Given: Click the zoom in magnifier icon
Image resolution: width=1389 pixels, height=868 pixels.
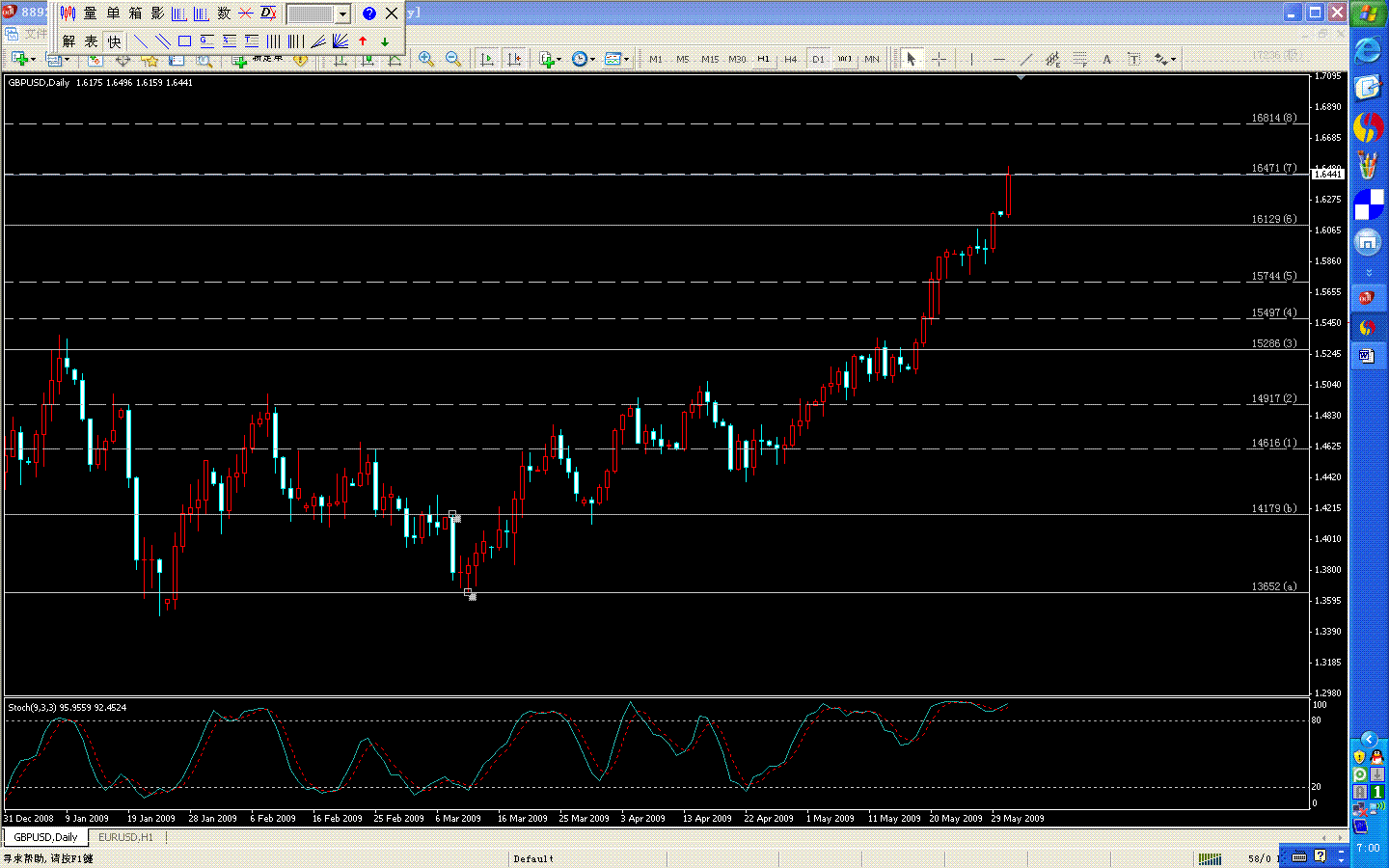Looking at the screenshot, I should point(426,60).
